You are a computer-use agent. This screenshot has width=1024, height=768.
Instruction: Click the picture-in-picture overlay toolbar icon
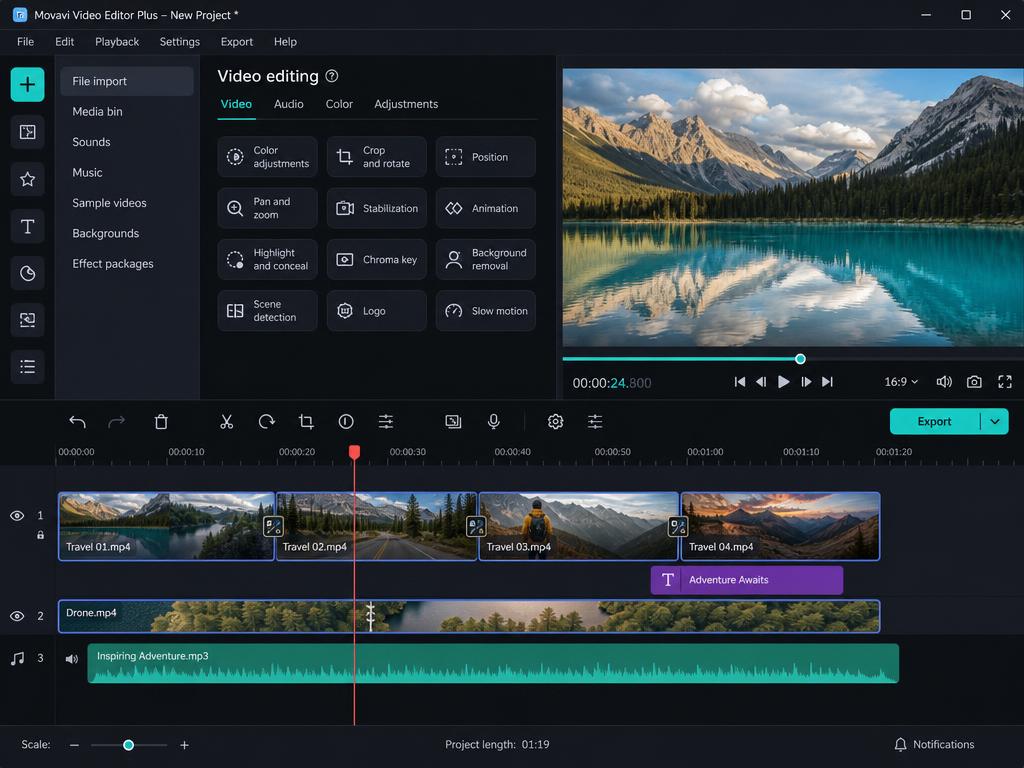tap(453, 422)
